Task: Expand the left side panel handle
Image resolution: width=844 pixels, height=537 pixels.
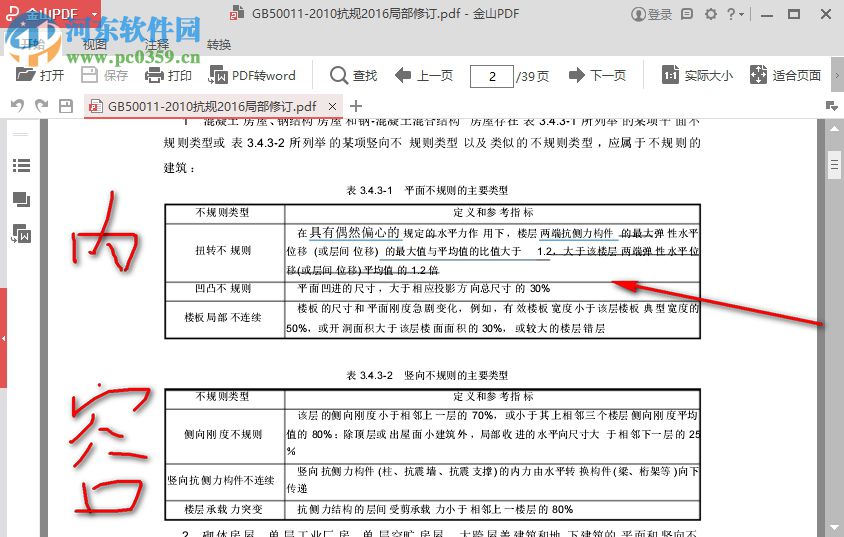Action: [3, 338]
